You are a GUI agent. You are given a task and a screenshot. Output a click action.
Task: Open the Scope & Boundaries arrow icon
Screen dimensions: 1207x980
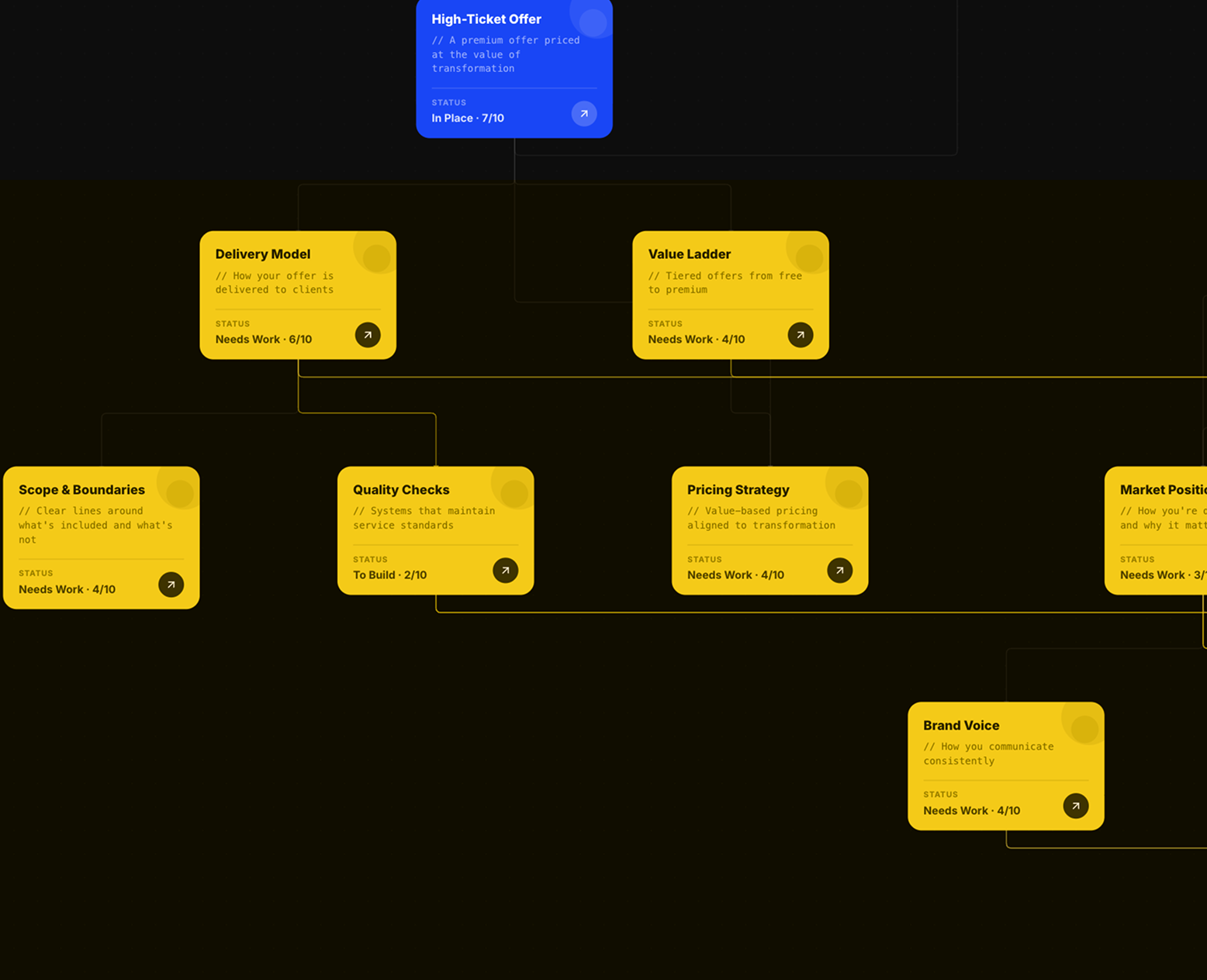[x=171, y=585]
